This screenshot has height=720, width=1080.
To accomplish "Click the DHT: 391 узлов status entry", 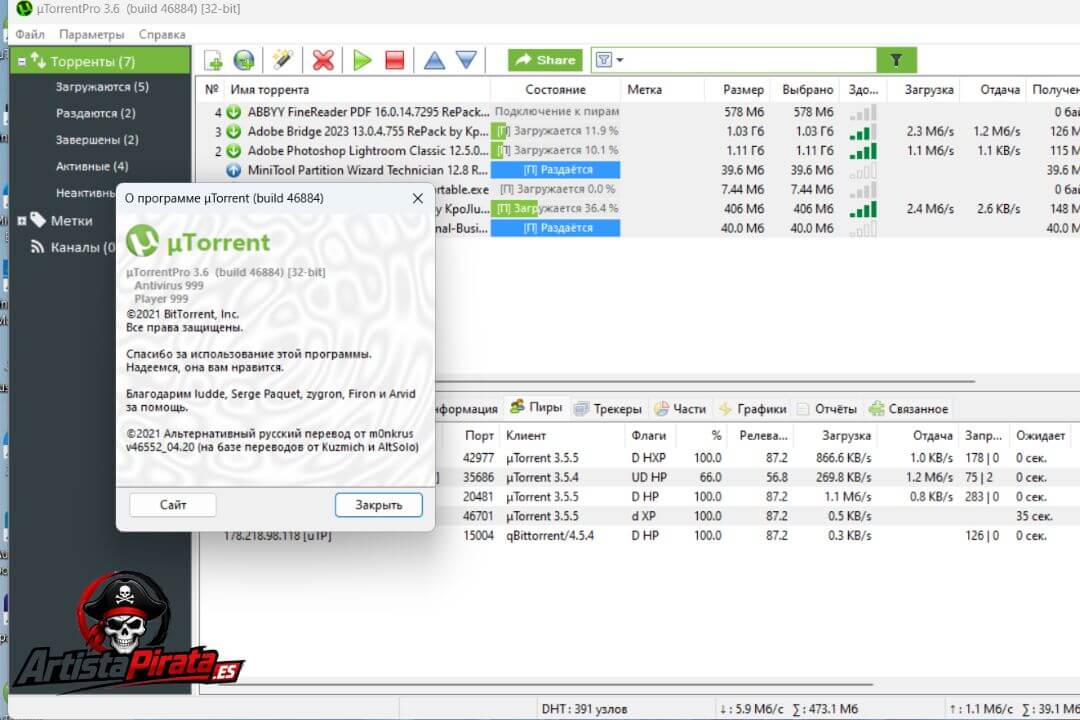I will pos(584,708).
